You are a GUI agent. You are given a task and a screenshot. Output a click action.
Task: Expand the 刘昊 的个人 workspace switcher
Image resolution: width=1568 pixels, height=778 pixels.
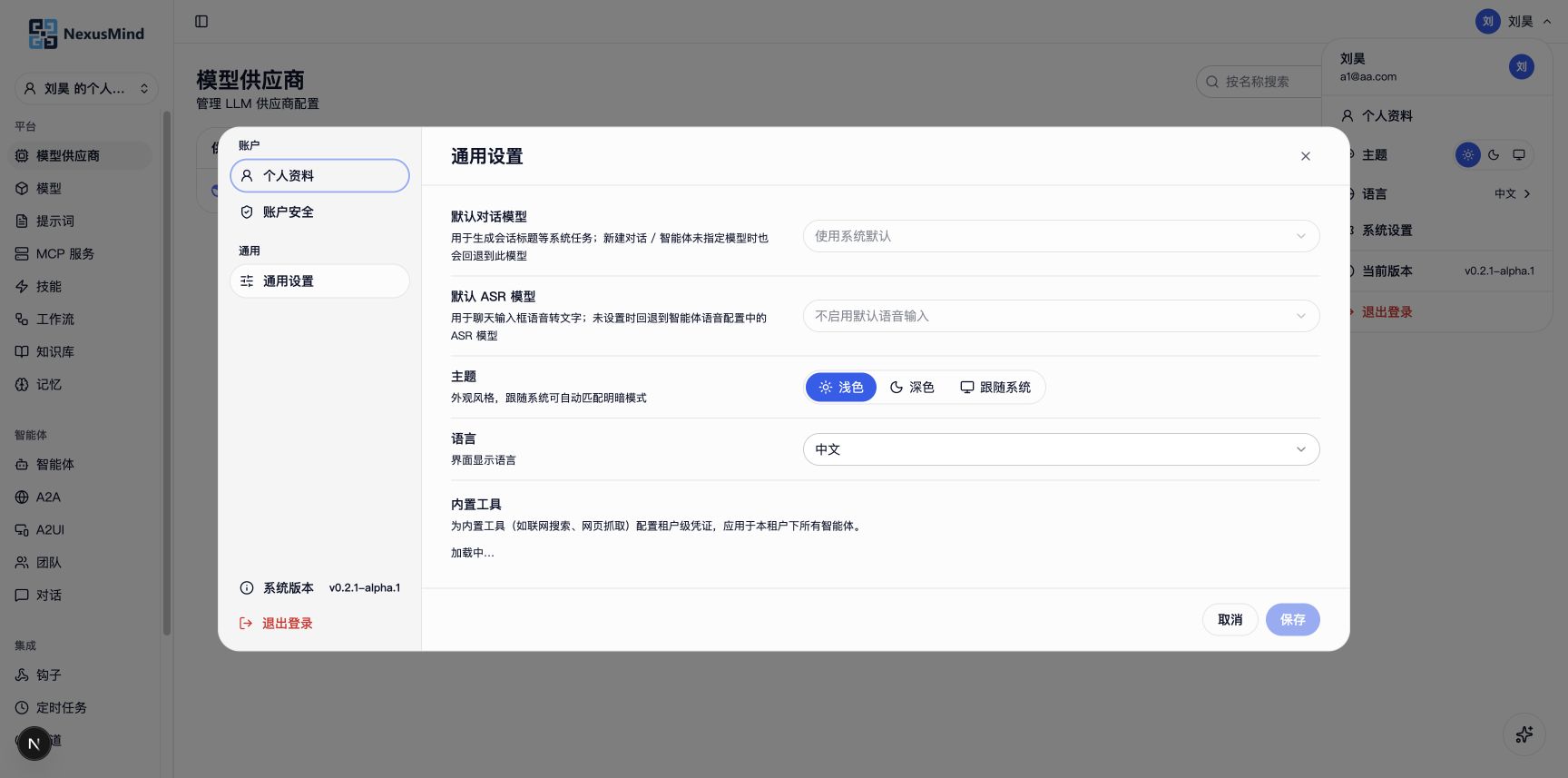[86, 88]
